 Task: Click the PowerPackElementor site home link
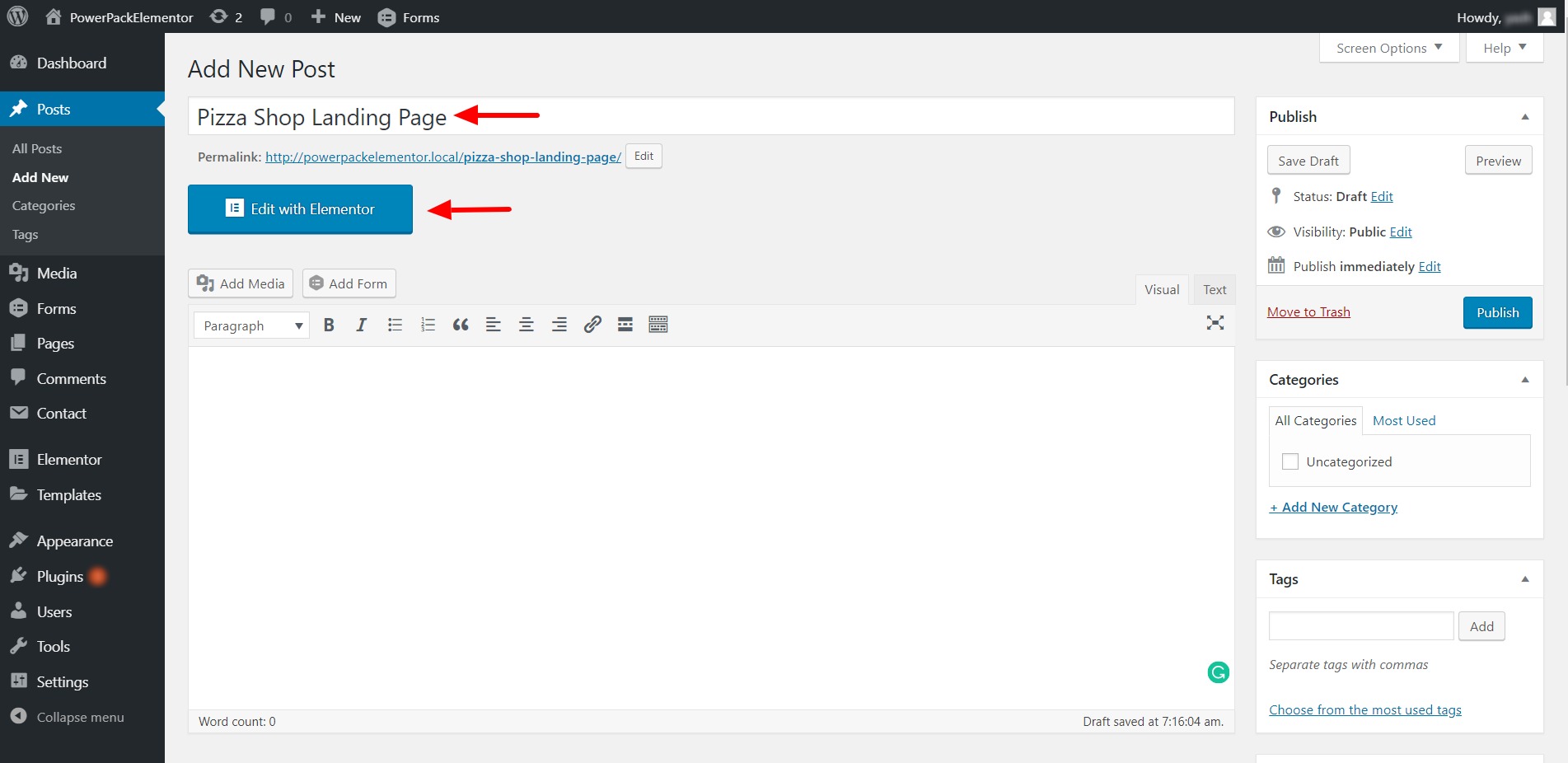point(119,17)
